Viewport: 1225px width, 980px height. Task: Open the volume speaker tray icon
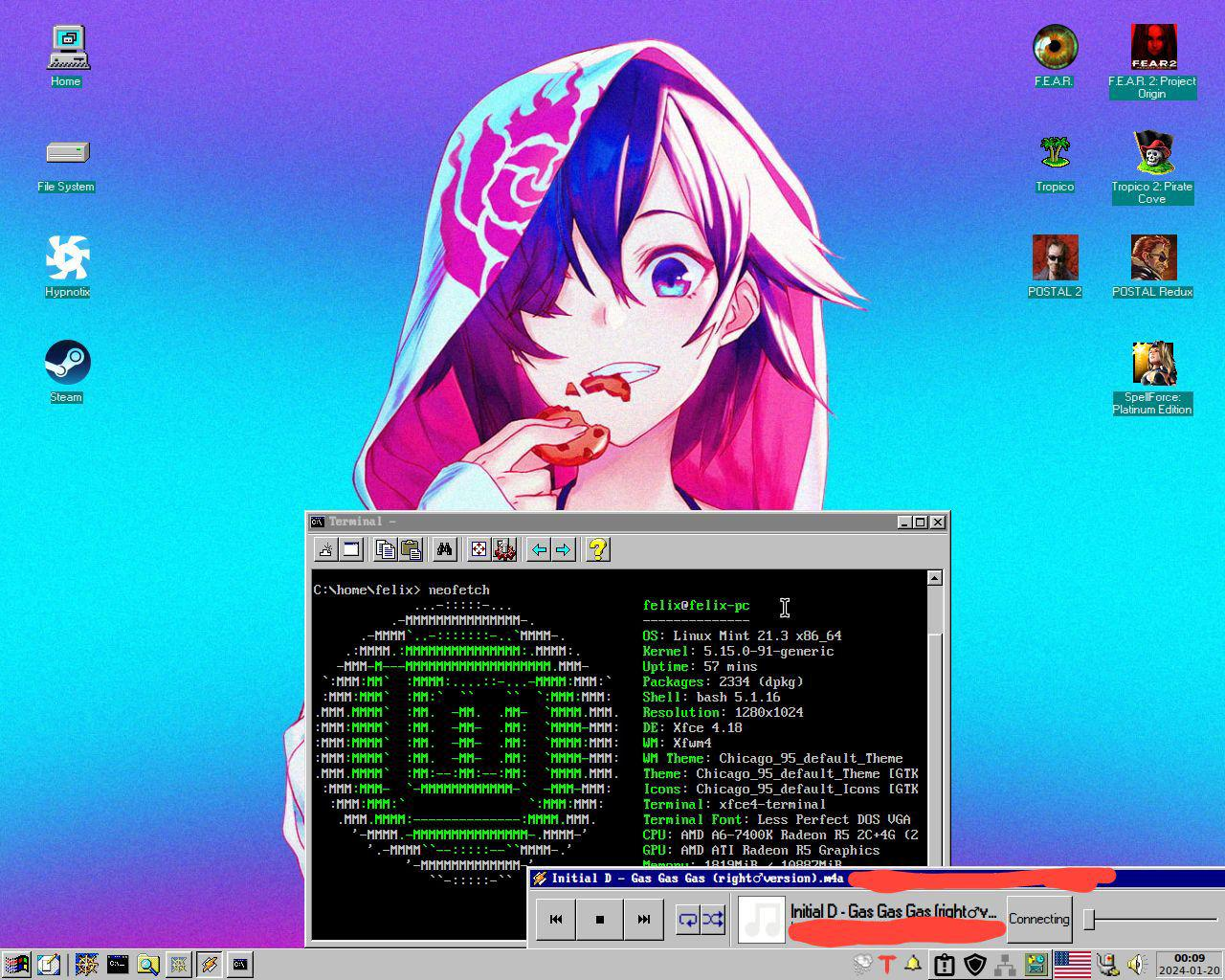tap(1137, 965)
